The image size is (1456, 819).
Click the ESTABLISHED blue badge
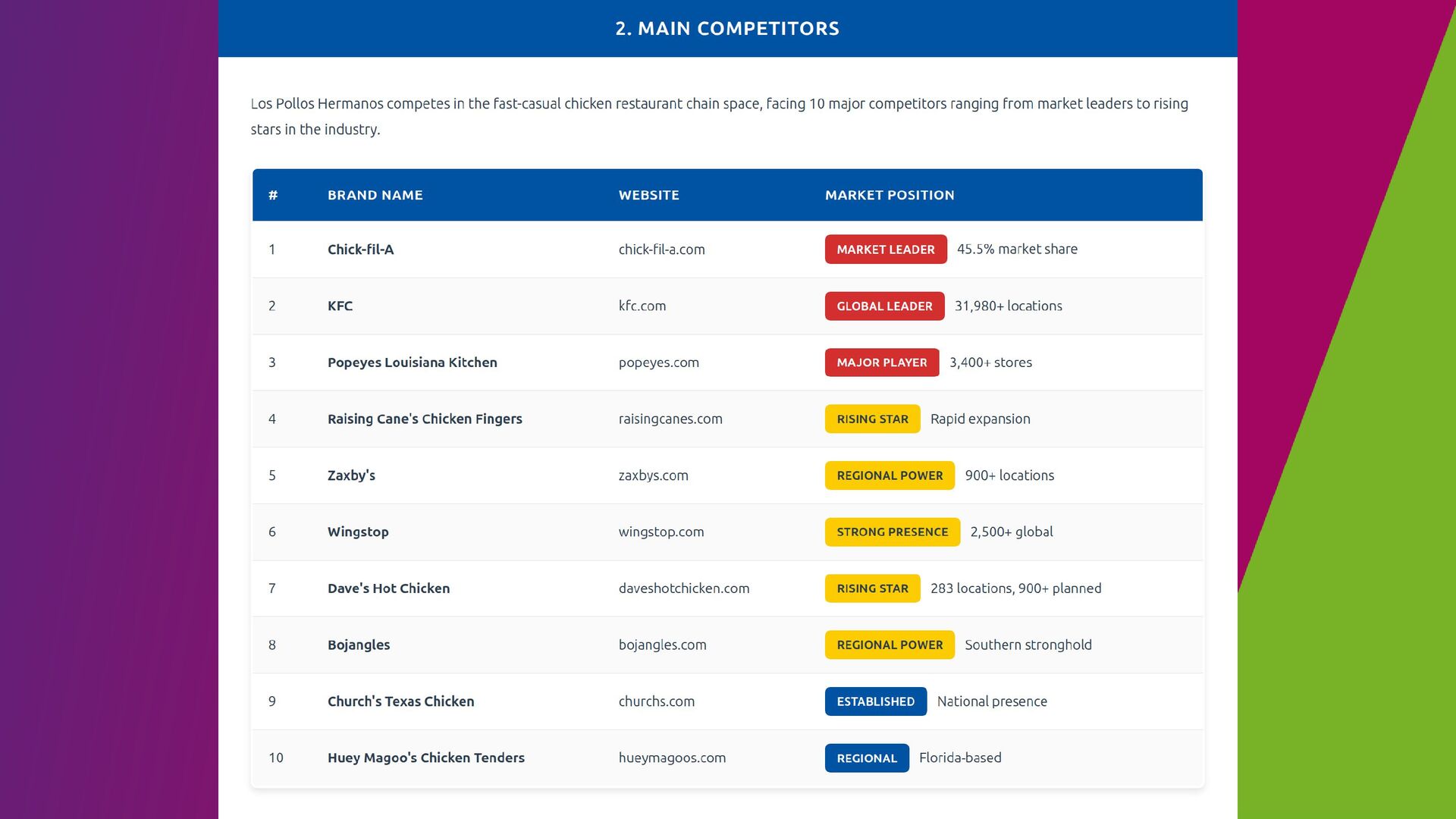876,701
